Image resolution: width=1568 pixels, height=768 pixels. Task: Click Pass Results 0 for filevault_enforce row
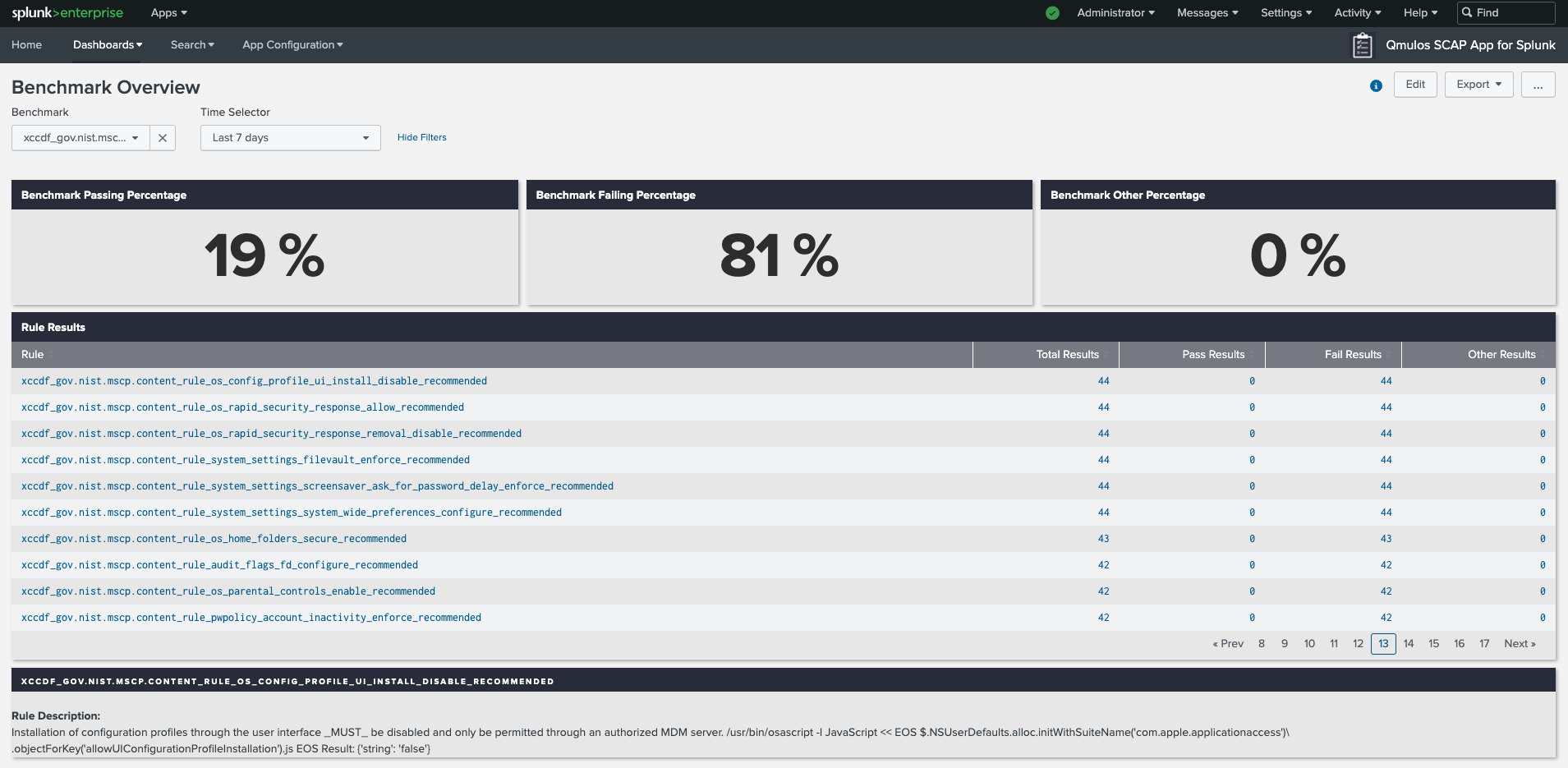click(x=1252, y=460)
